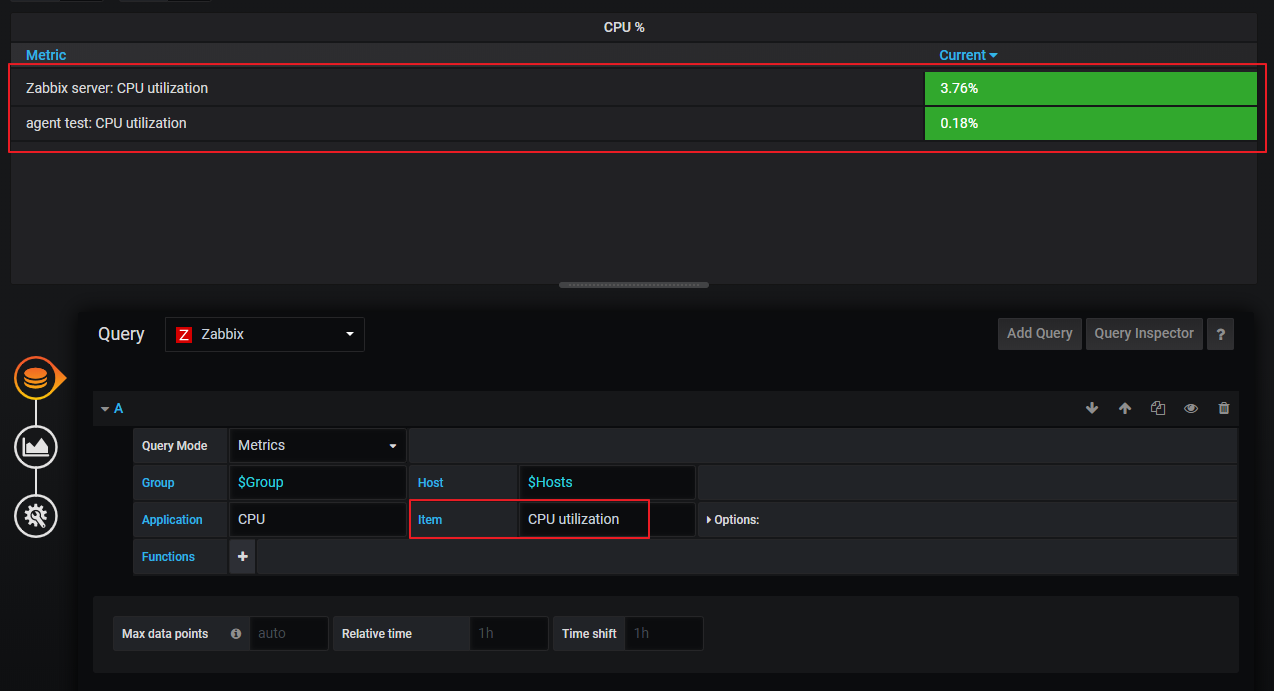Click the Max data points info icon
1274x691 pixels.
click(236, 634)
